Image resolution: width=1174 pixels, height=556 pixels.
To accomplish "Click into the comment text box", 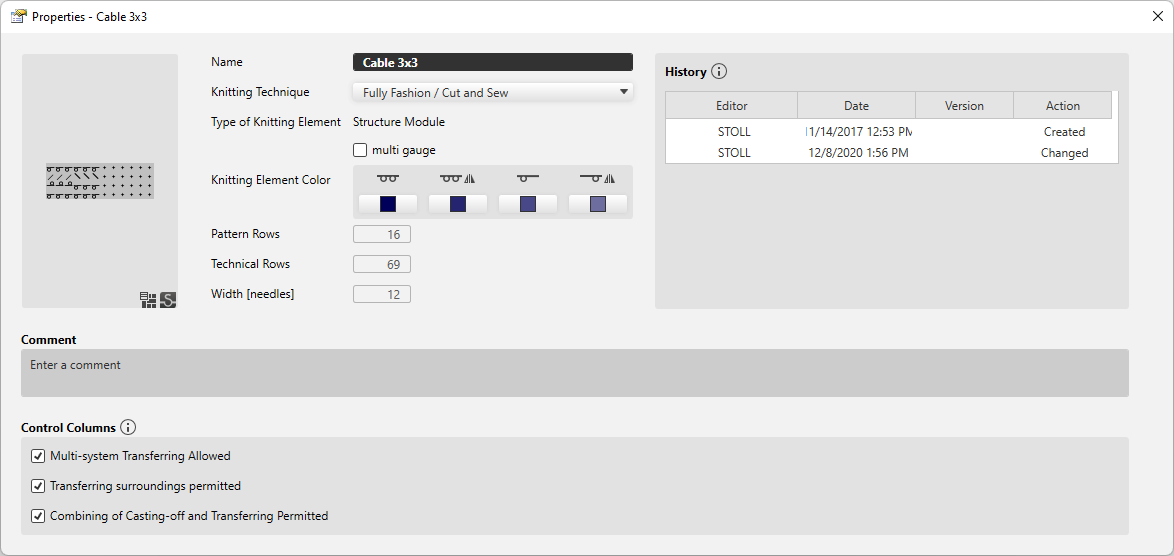I will [575, 373].
